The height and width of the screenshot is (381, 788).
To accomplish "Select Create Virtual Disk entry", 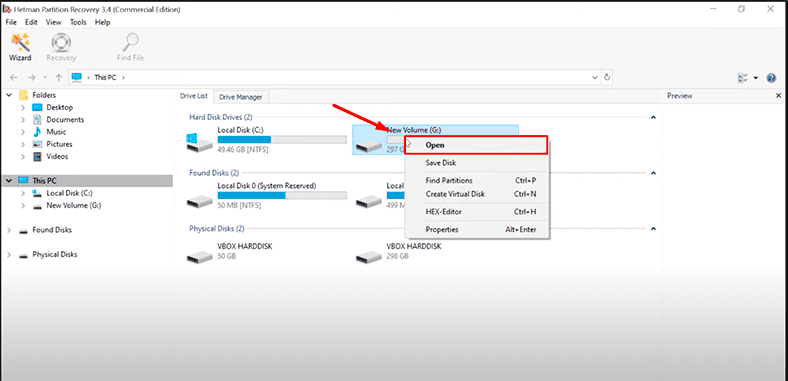I will click(x=476, y=194).
